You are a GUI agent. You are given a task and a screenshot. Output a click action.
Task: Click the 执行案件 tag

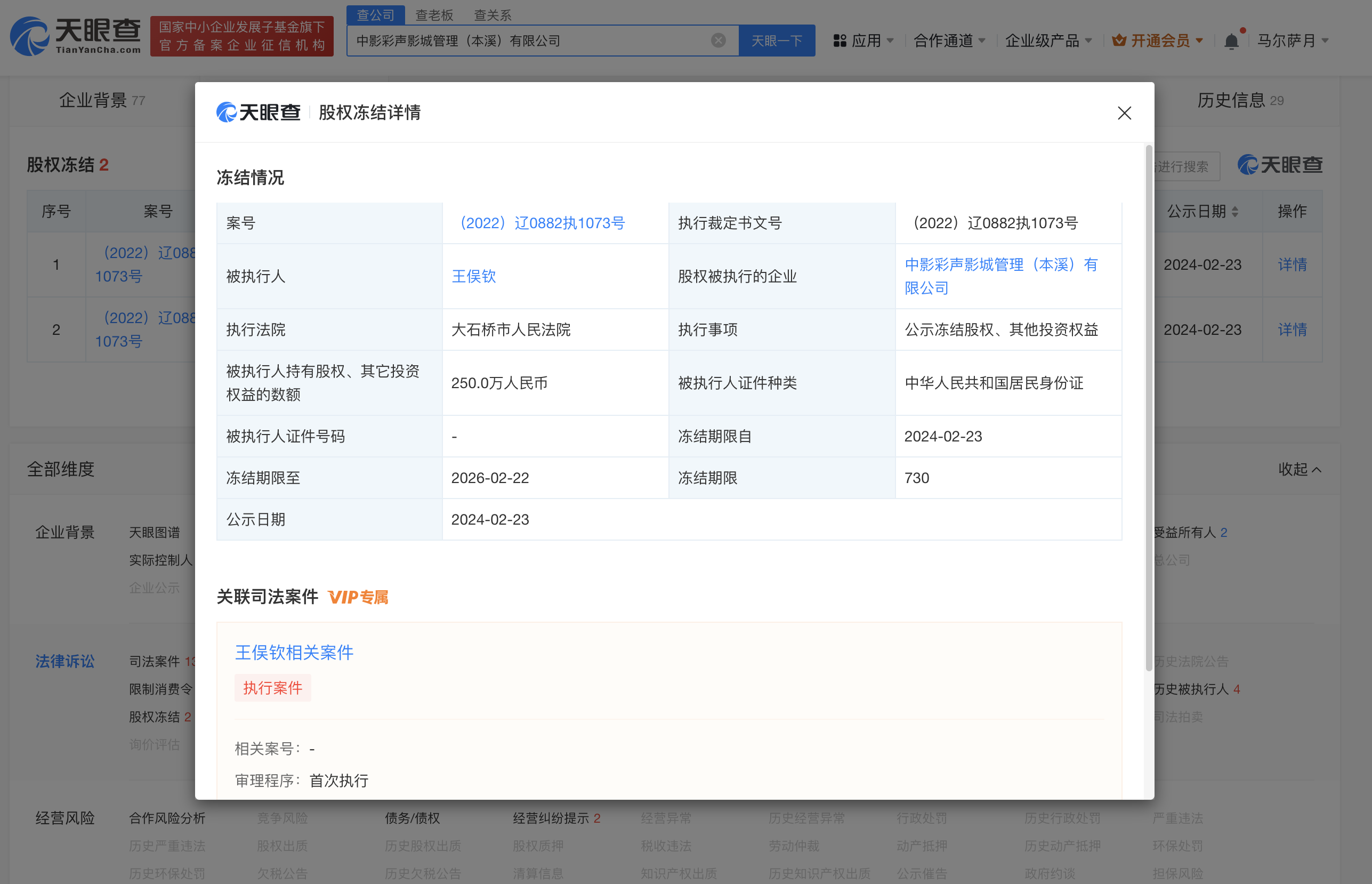click(272, 688)
